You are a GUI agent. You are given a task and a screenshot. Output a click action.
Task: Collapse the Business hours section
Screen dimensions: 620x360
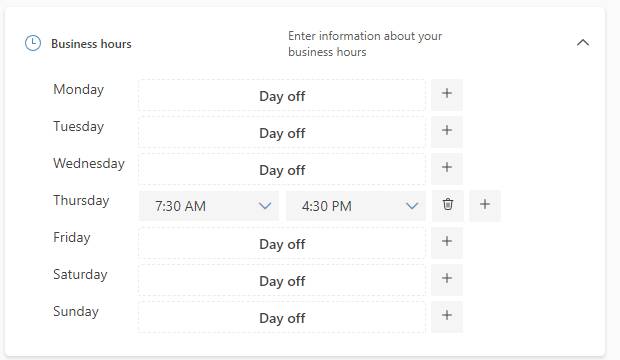click(x=583, y=43)
